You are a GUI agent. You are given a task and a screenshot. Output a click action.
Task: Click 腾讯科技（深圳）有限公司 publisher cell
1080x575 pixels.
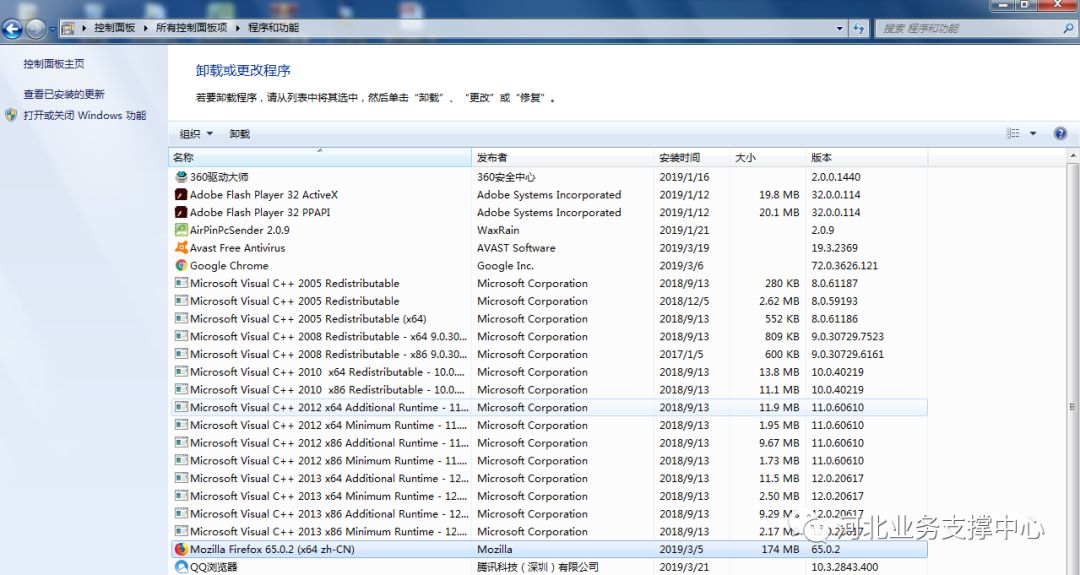click(x=538, y=567)
